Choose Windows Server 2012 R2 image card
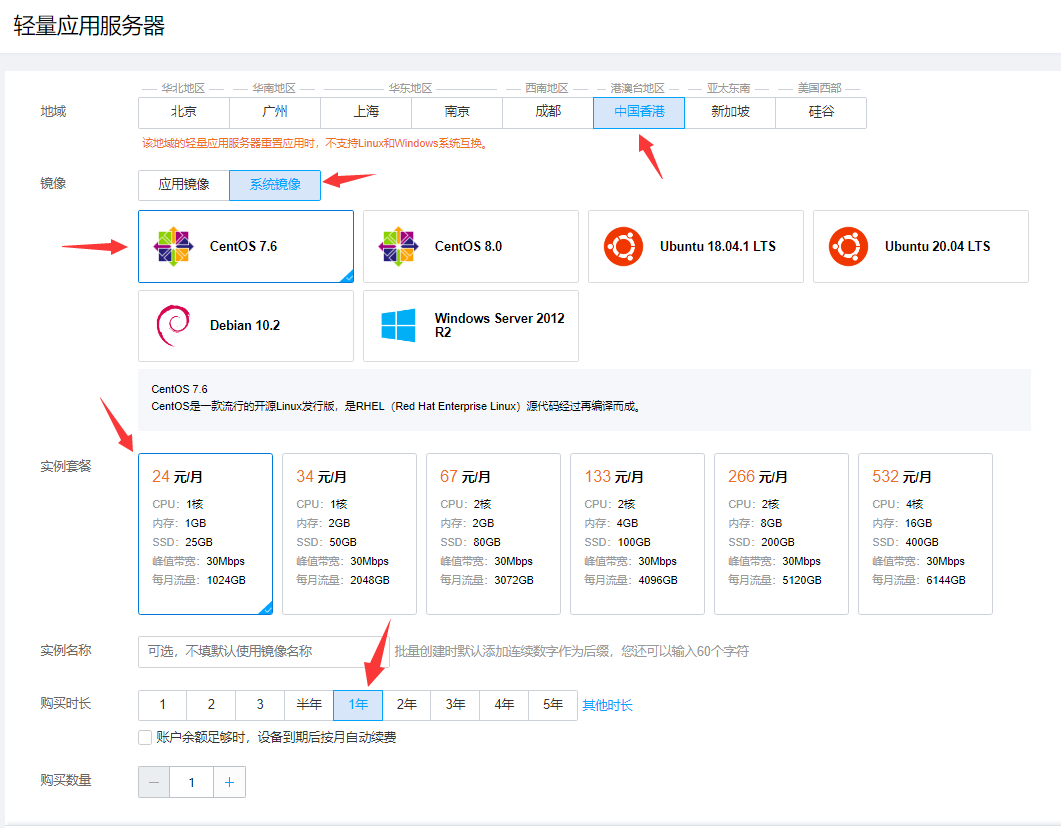This screenshot has height=828, width=1061. [x=471, y=325]
